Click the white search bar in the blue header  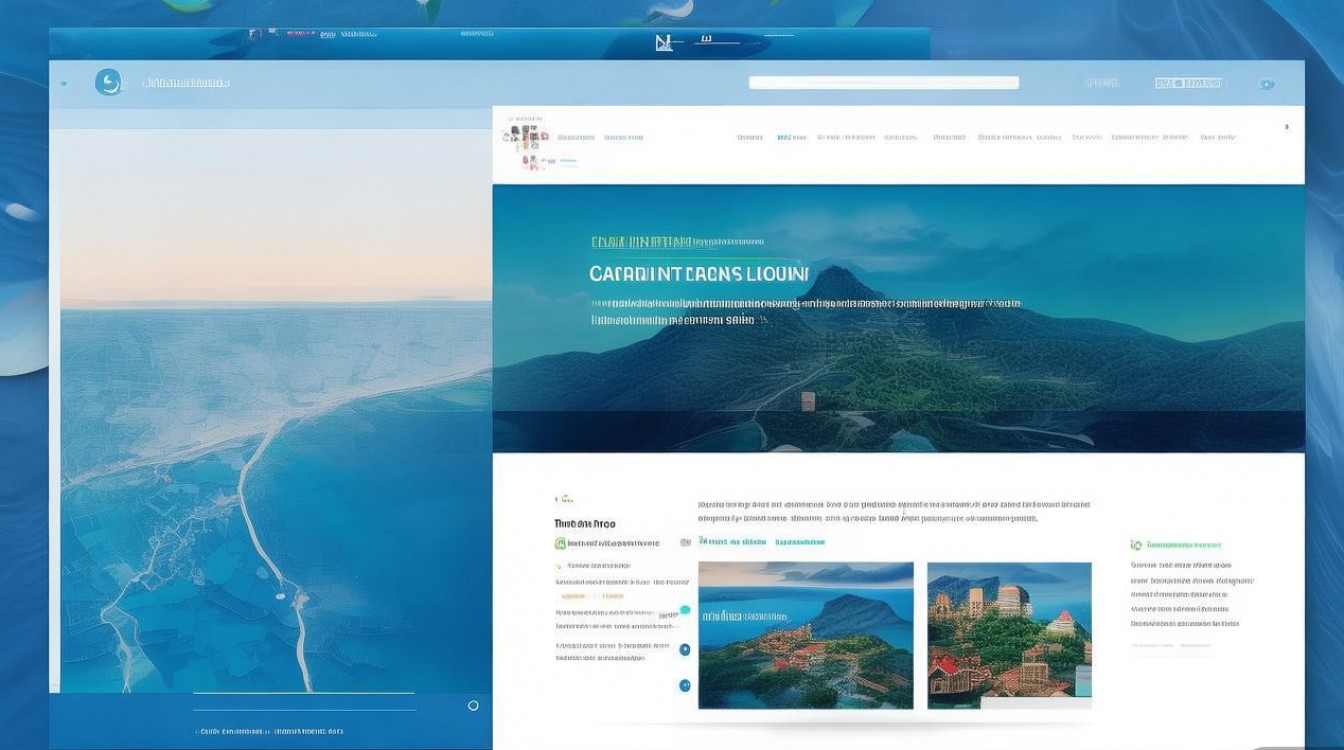click(884, 83)
